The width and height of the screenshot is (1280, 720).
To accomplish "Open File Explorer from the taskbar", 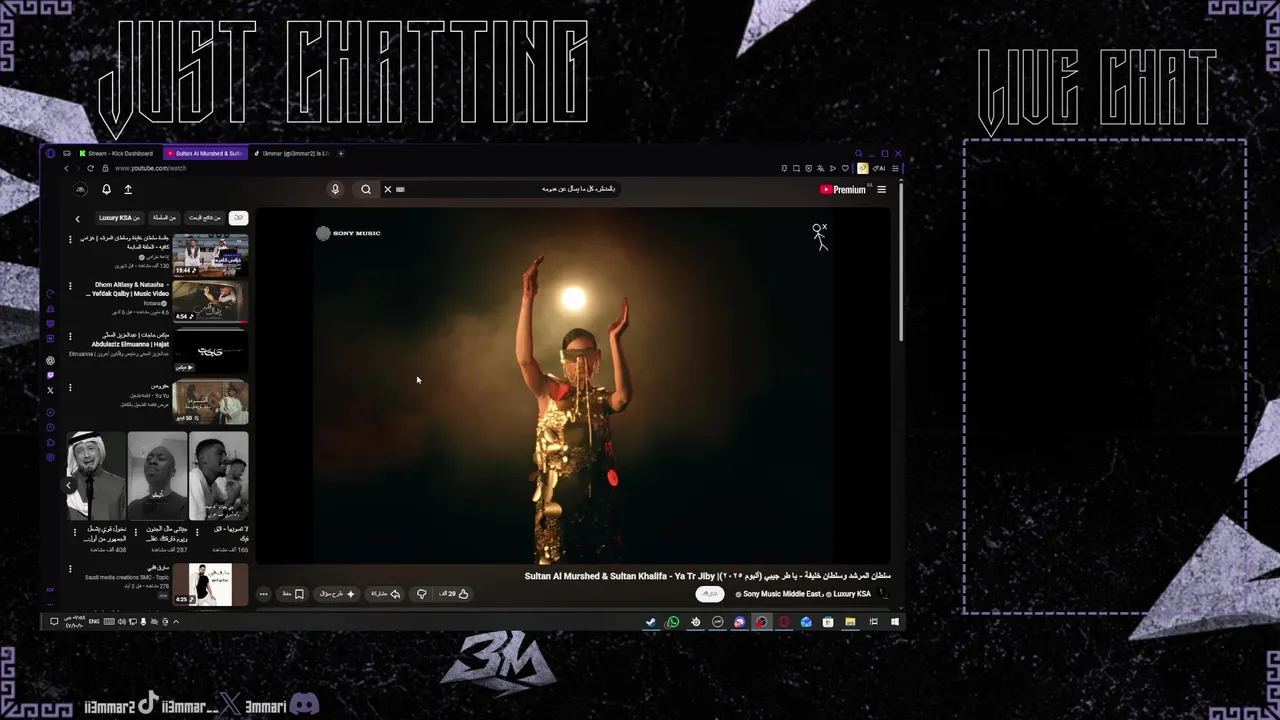I will pos(850,622).
